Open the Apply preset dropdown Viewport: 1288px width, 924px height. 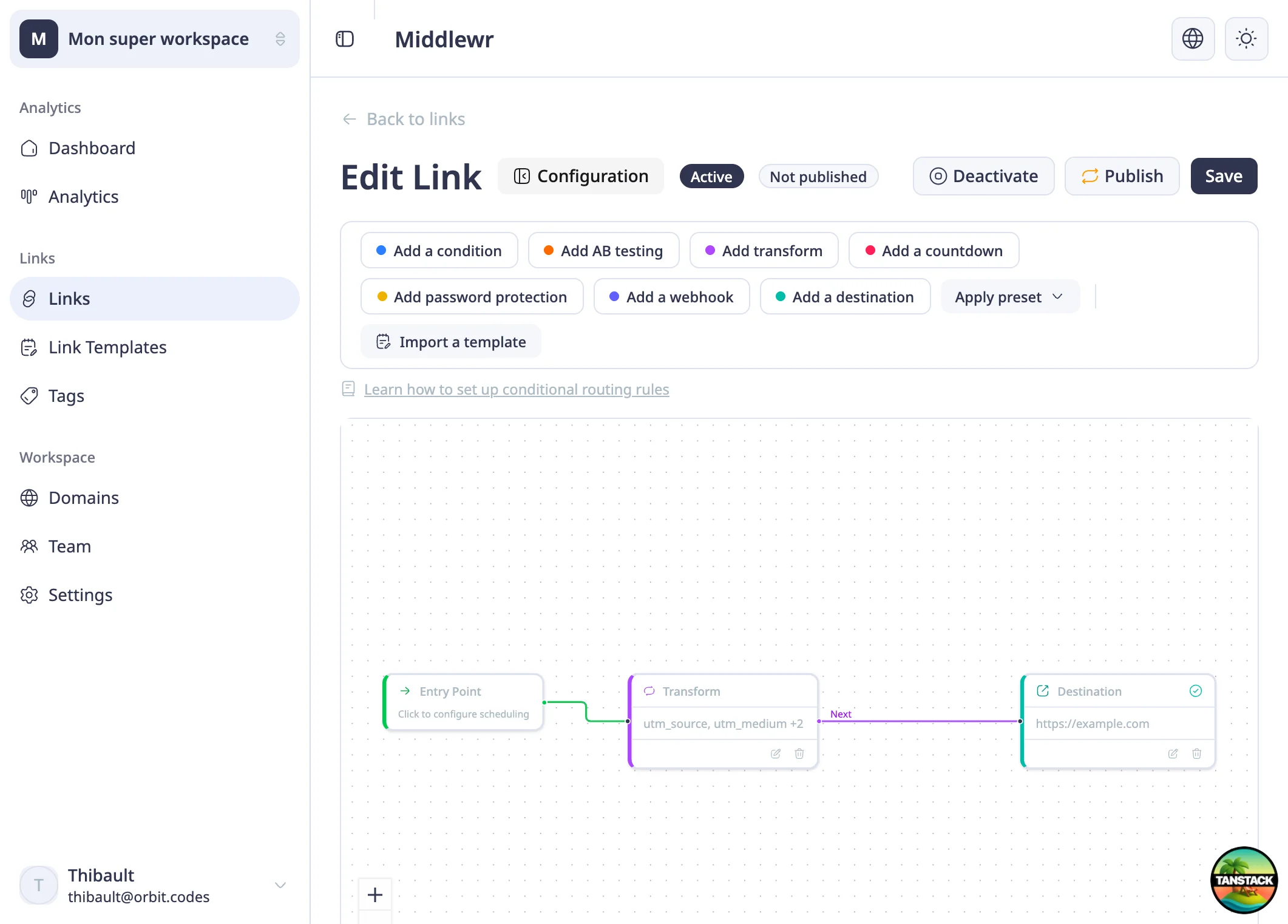point(1009,297)
